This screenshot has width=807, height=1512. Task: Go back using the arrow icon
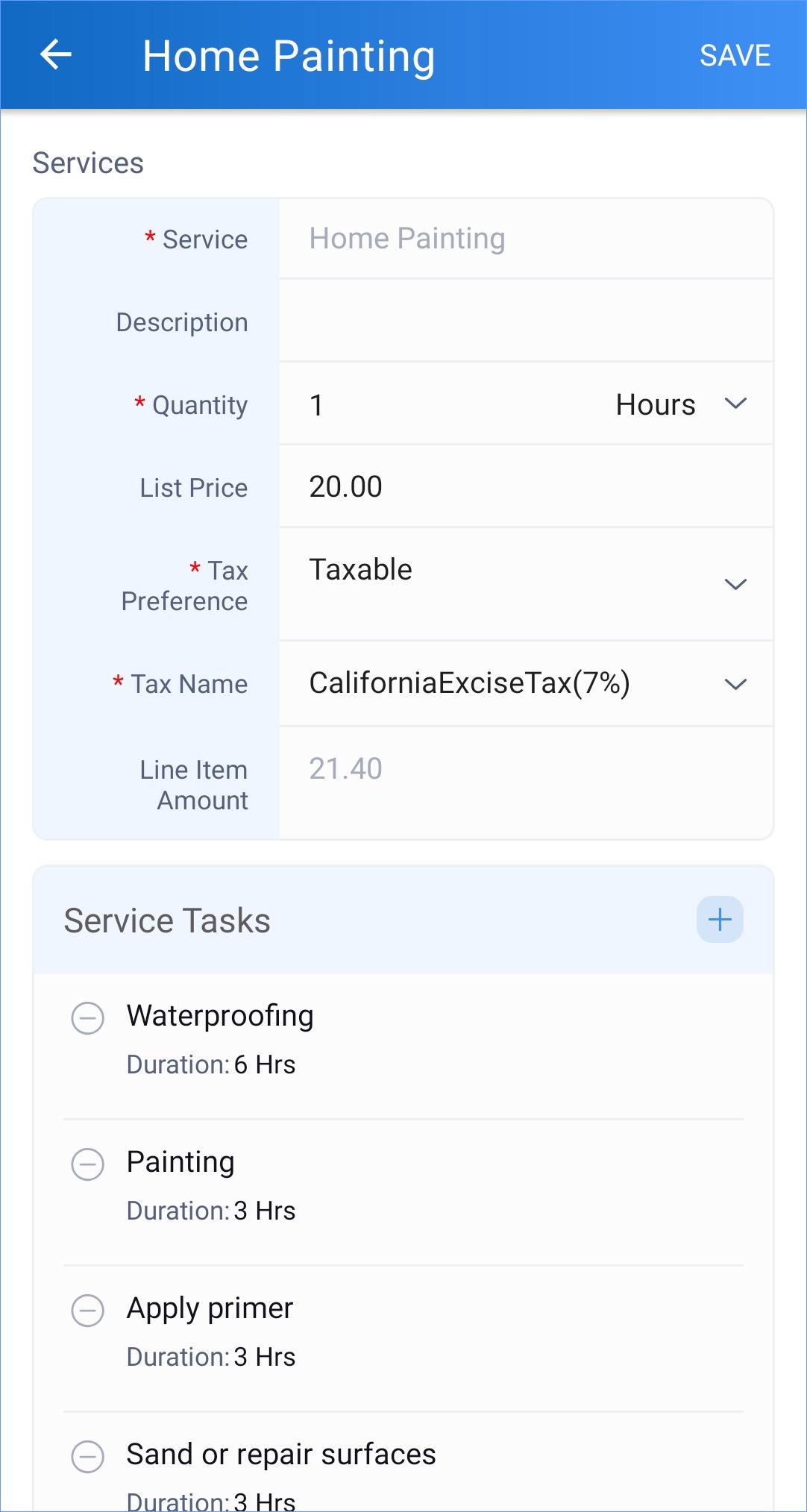pos(56,55)
